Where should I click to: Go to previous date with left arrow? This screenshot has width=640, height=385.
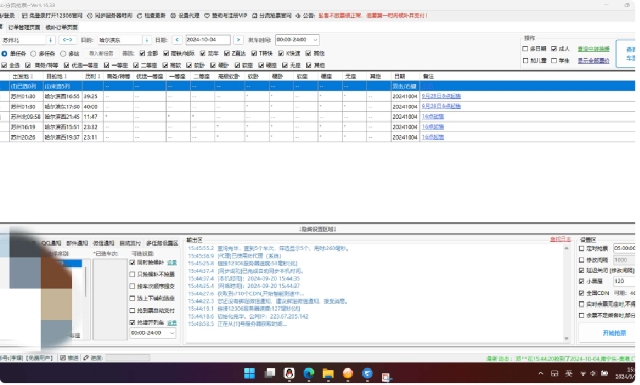coord(177,40)
